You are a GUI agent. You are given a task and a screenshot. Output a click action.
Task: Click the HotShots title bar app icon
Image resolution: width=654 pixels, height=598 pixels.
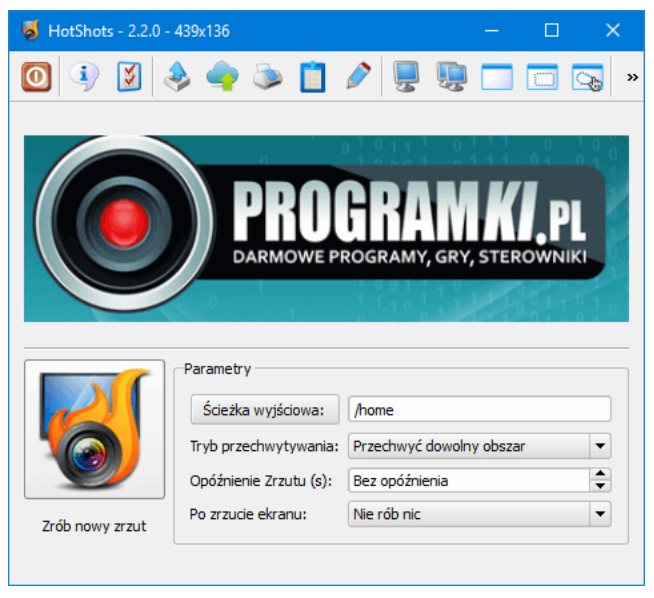pyautogui.click(x=31, y=30)
